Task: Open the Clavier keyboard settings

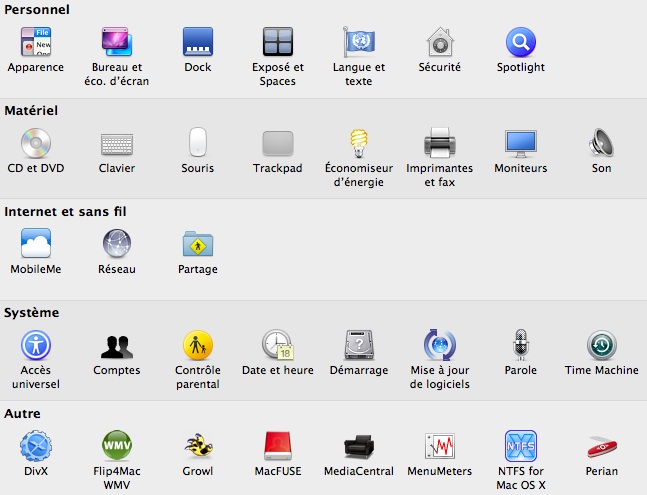Action: 117,143
